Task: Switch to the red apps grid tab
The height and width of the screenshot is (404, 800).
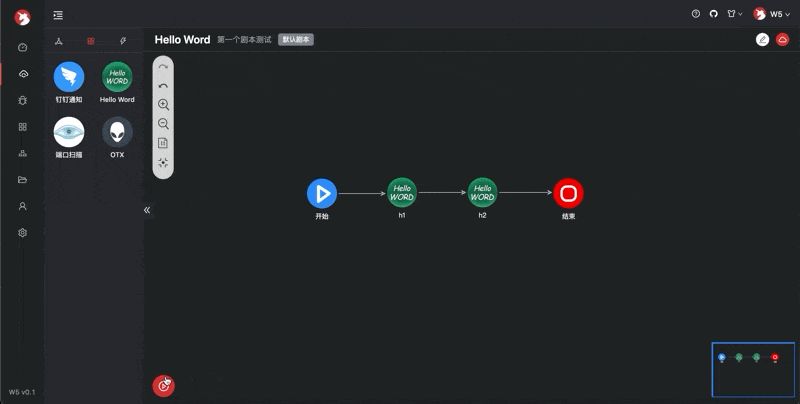Action: (x=91, y=41)
